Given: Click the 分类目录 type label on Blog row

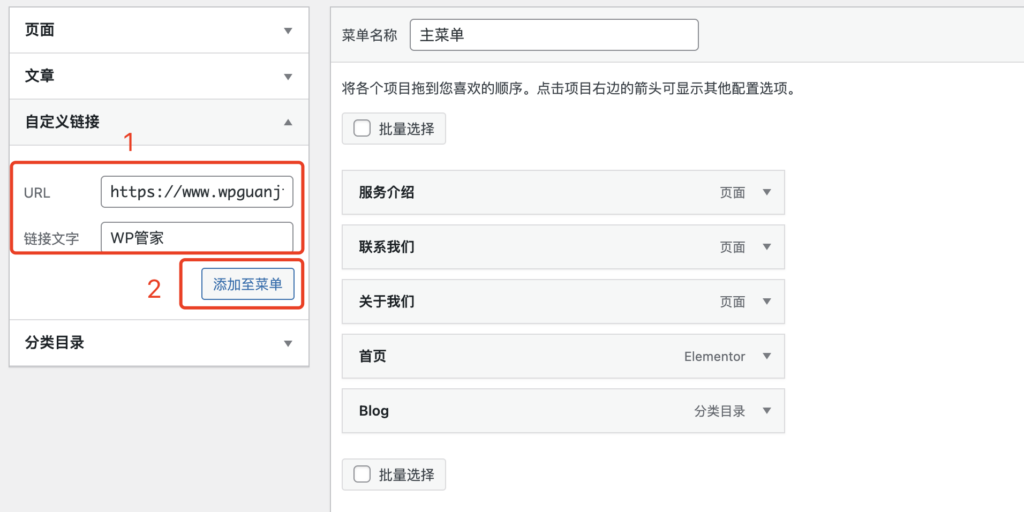Looking at the screenshot, I should 720,411.
